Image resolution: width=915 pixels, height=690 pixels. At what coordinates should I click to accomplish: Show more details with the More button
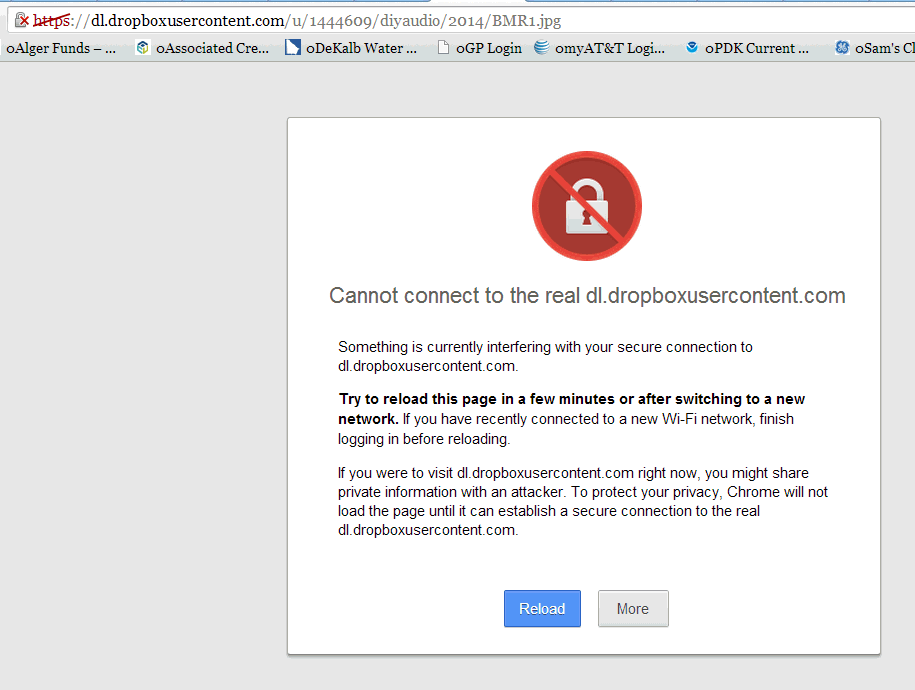[x=633, y=608]
